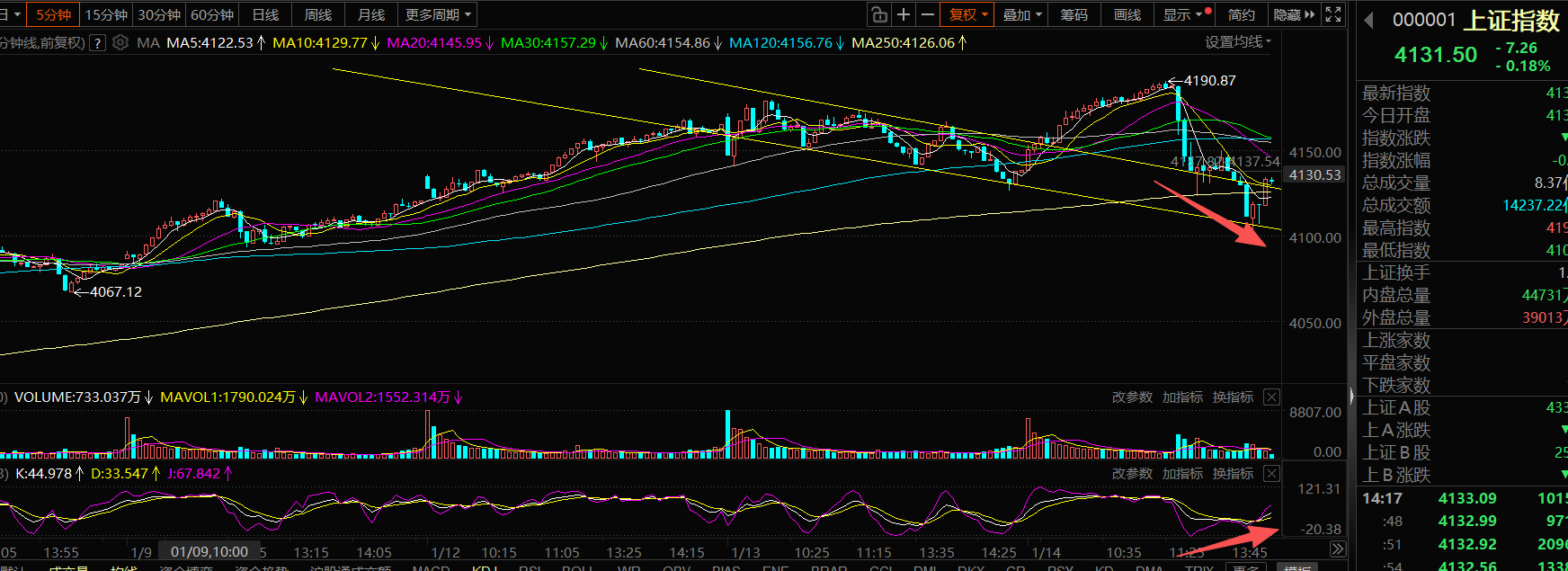Open the 设置均线 dropdown

tap(1238, 42)
